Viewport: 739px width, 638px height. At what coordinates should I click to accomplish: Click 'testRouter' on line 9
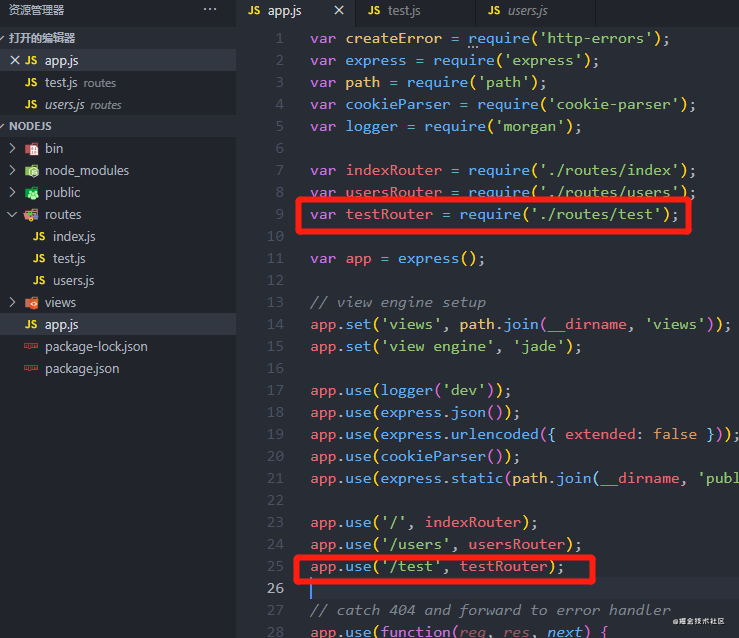click(389, 214)
